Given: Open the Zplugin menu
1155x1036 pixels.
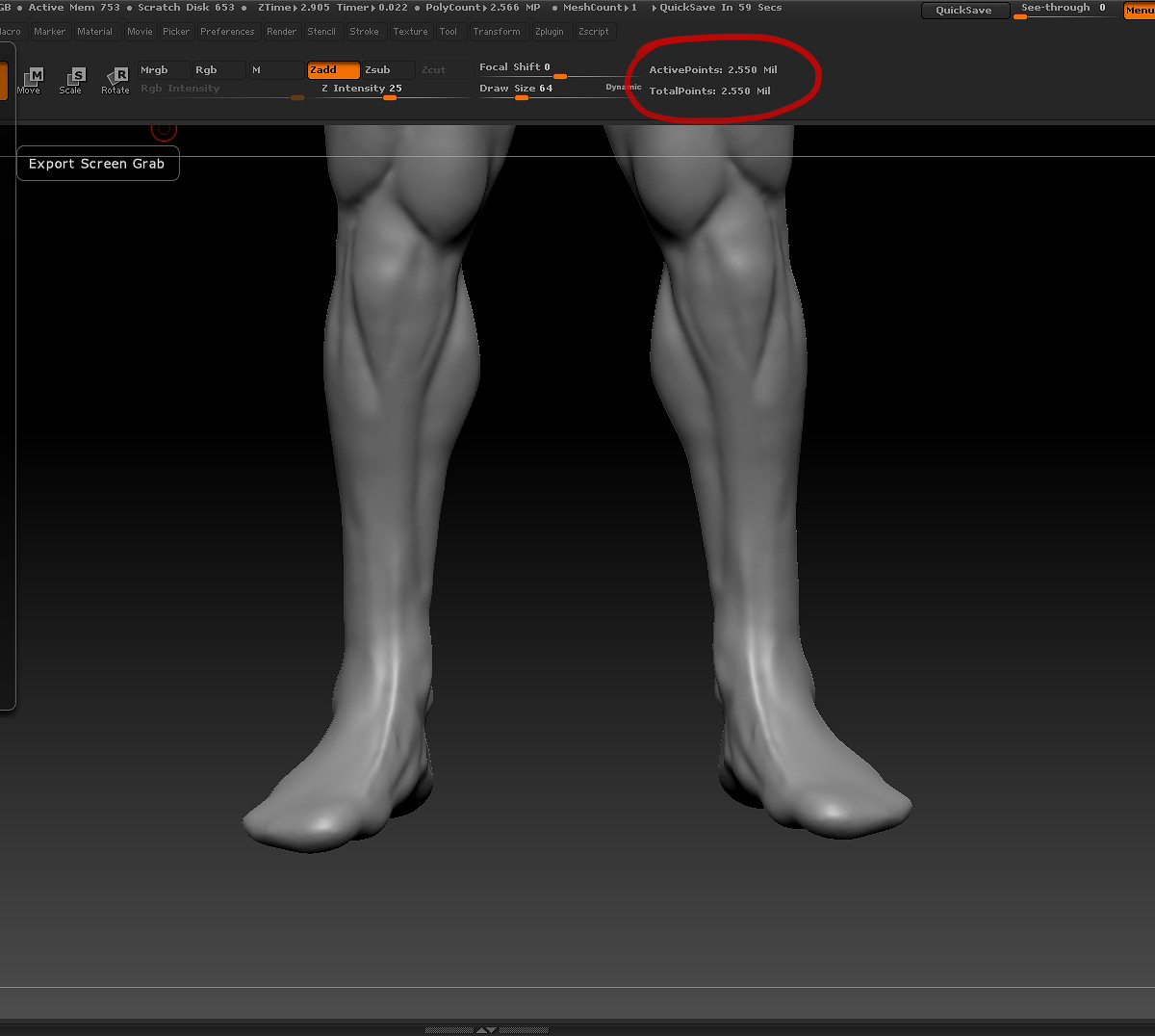Looking at the screenshot, I should click(x=550, y=32).
